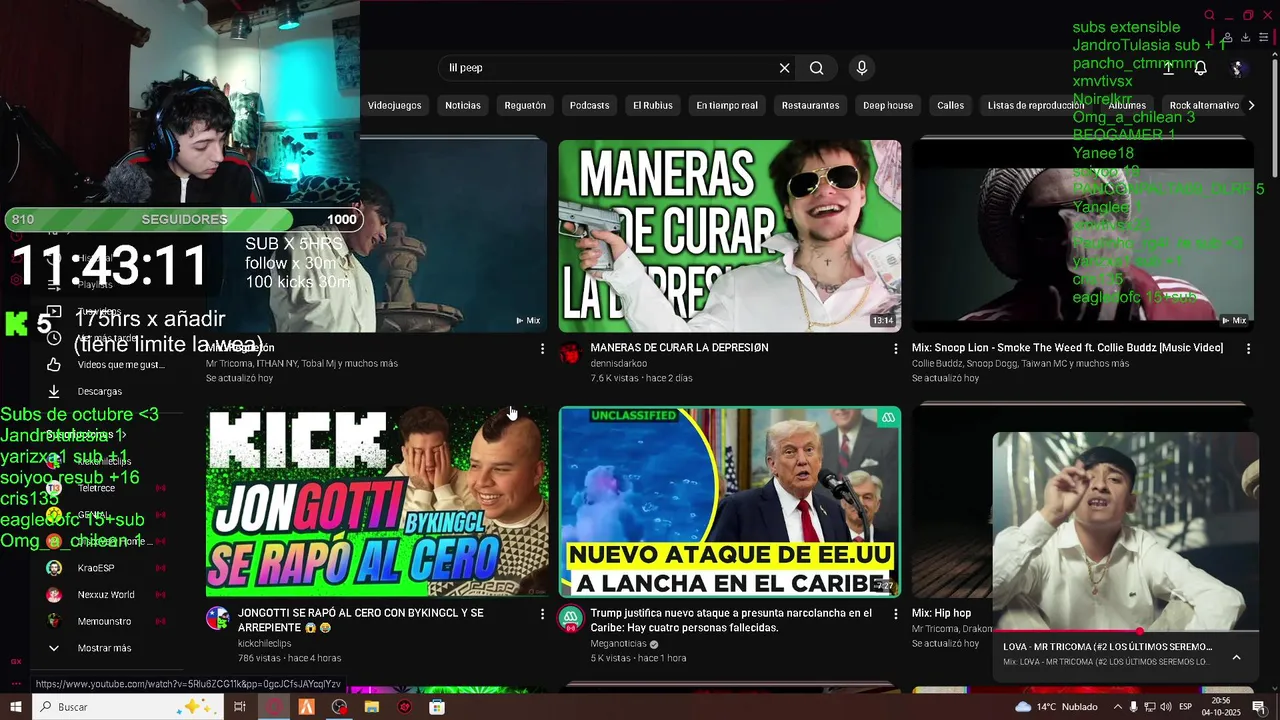Select the En tiempo real chip
The width and height of the screenshot is (1280, 720).
[727, 105]
